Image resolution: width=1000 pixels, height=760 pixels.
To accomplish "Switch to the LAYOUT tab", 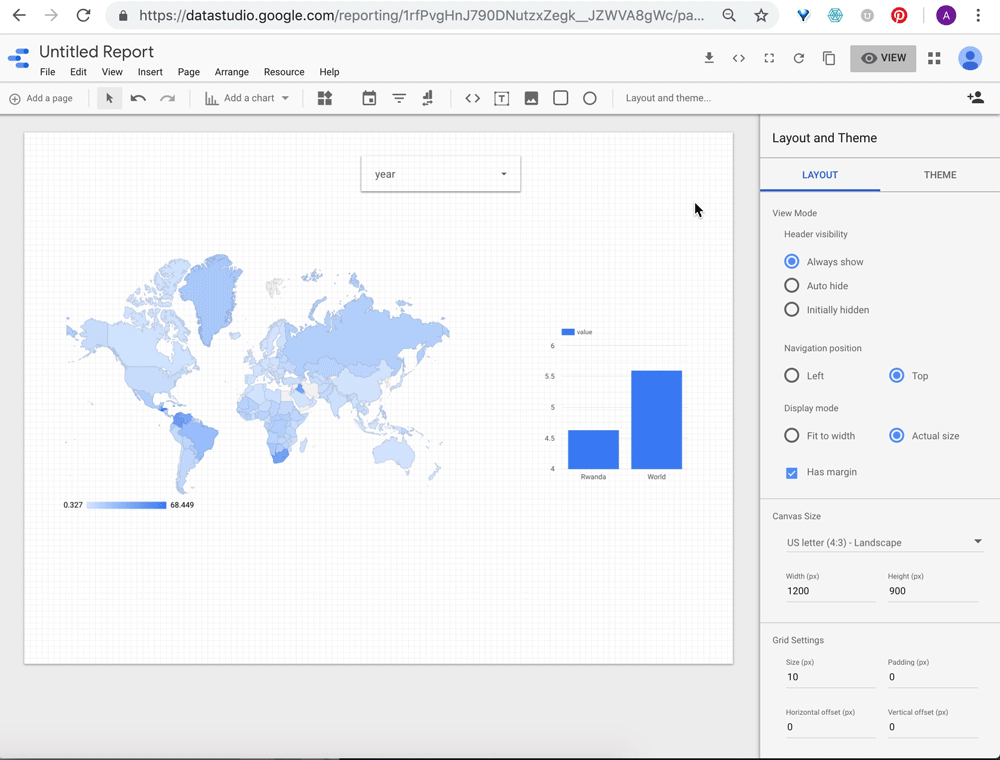I will click(820, 175).
